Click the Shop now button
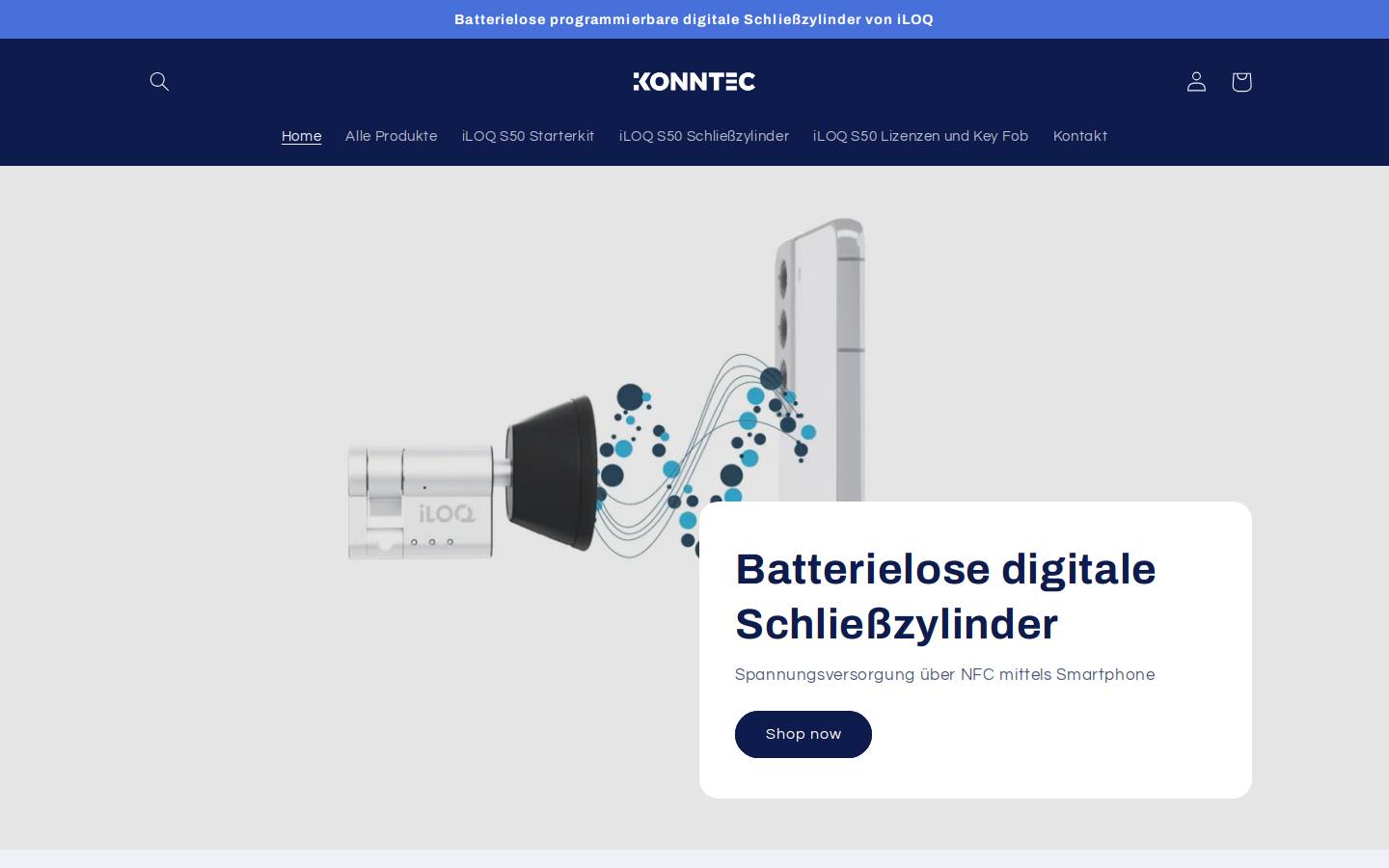1389x868 pixels. coord(803,734)
